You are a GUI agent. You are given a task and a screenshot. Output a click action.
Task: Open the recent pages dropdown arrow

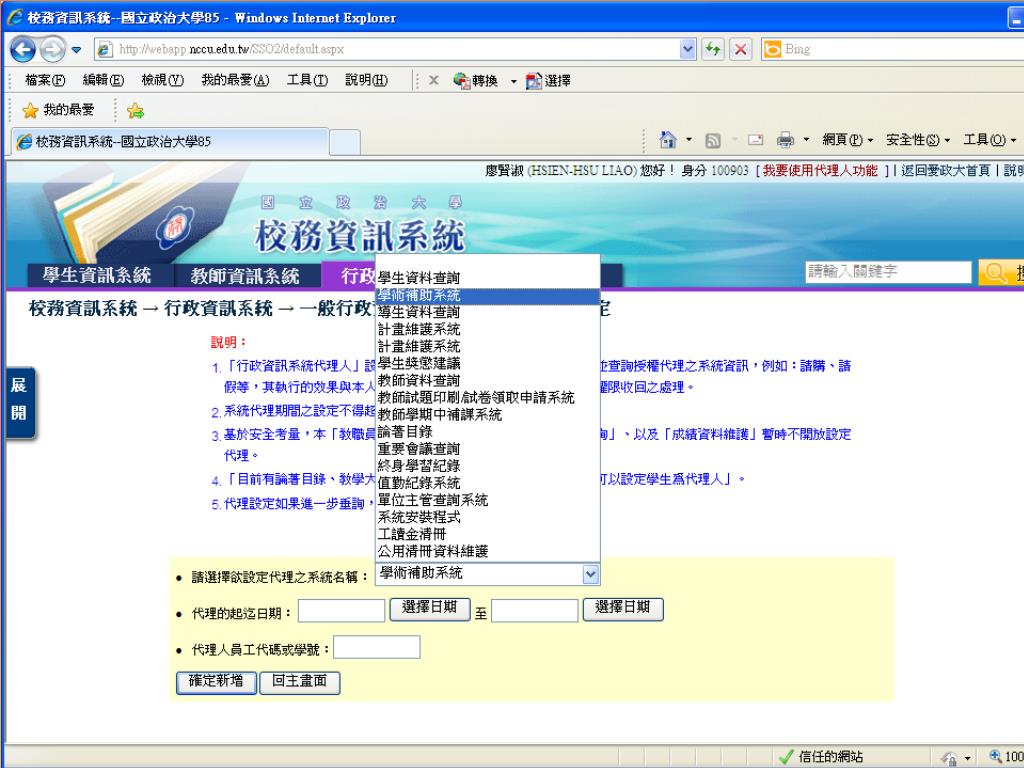pos(76,50)
